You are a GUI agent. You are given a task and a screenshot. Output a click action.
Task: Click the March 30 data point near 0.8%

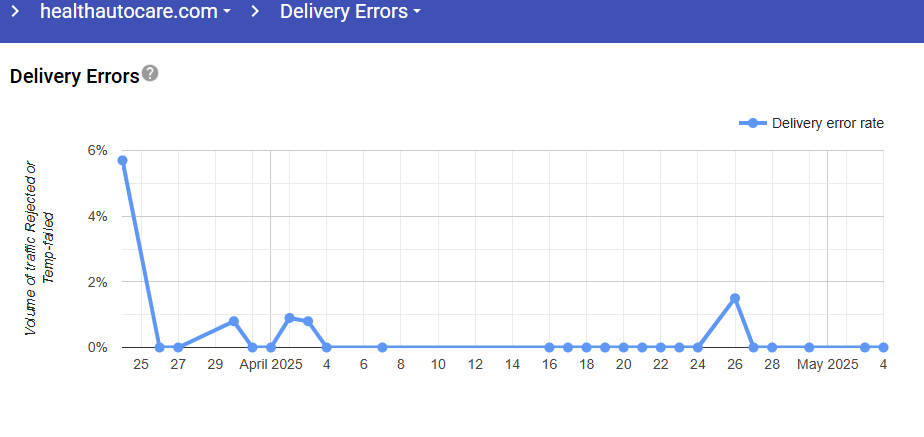(234, 321)
